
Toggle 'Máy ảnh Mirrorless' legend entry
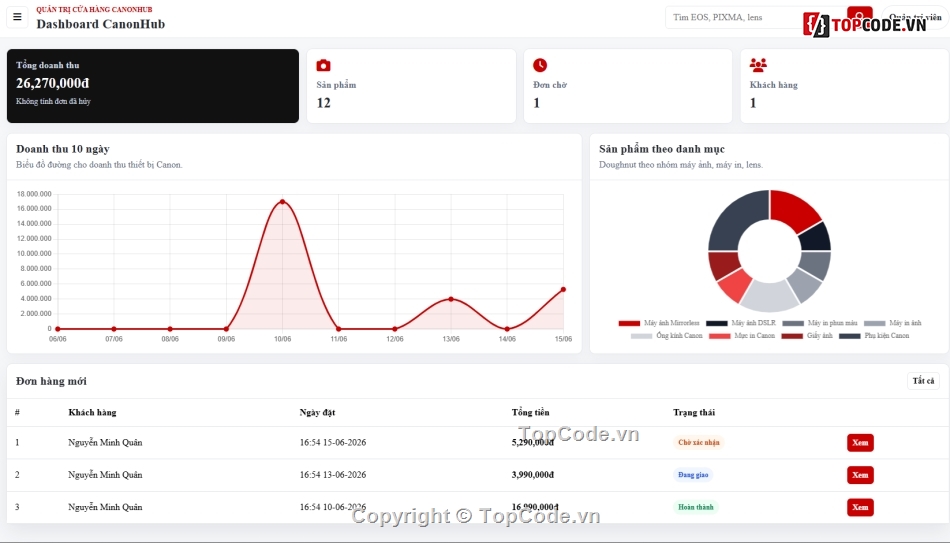point(659,323)
